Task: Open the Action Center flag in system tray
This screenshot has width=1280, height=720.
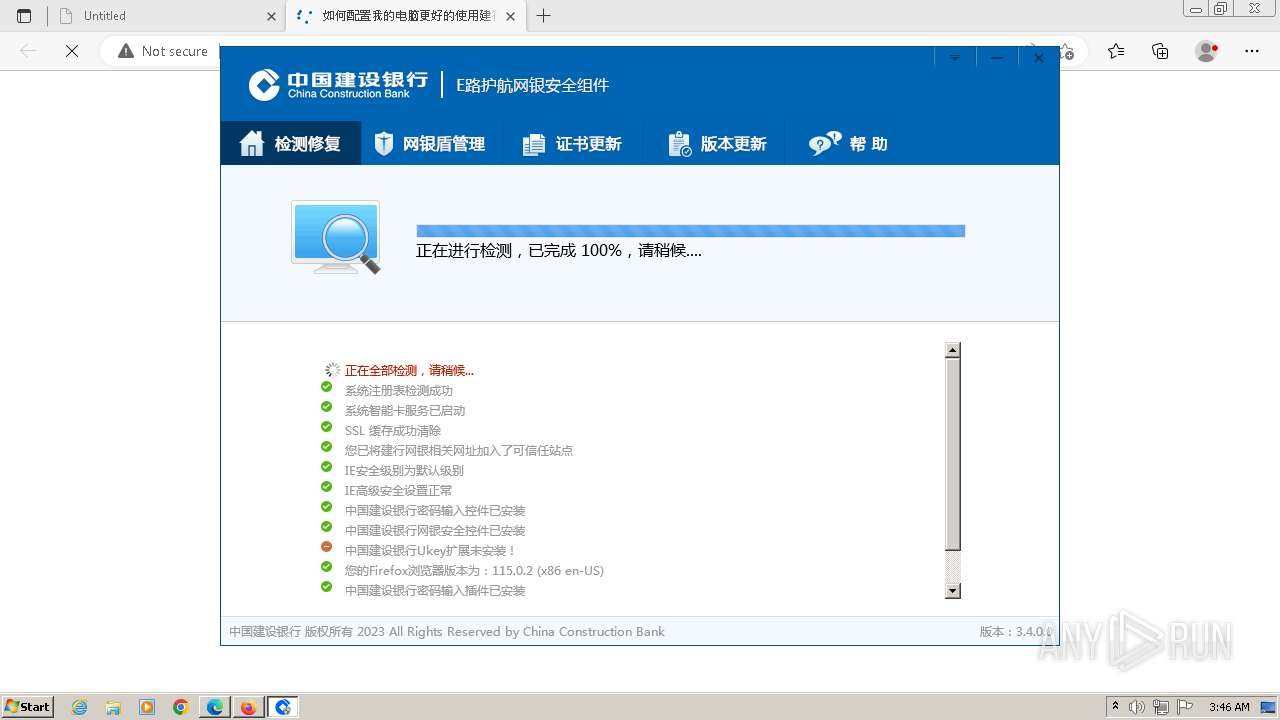Action: [1183, 707]
